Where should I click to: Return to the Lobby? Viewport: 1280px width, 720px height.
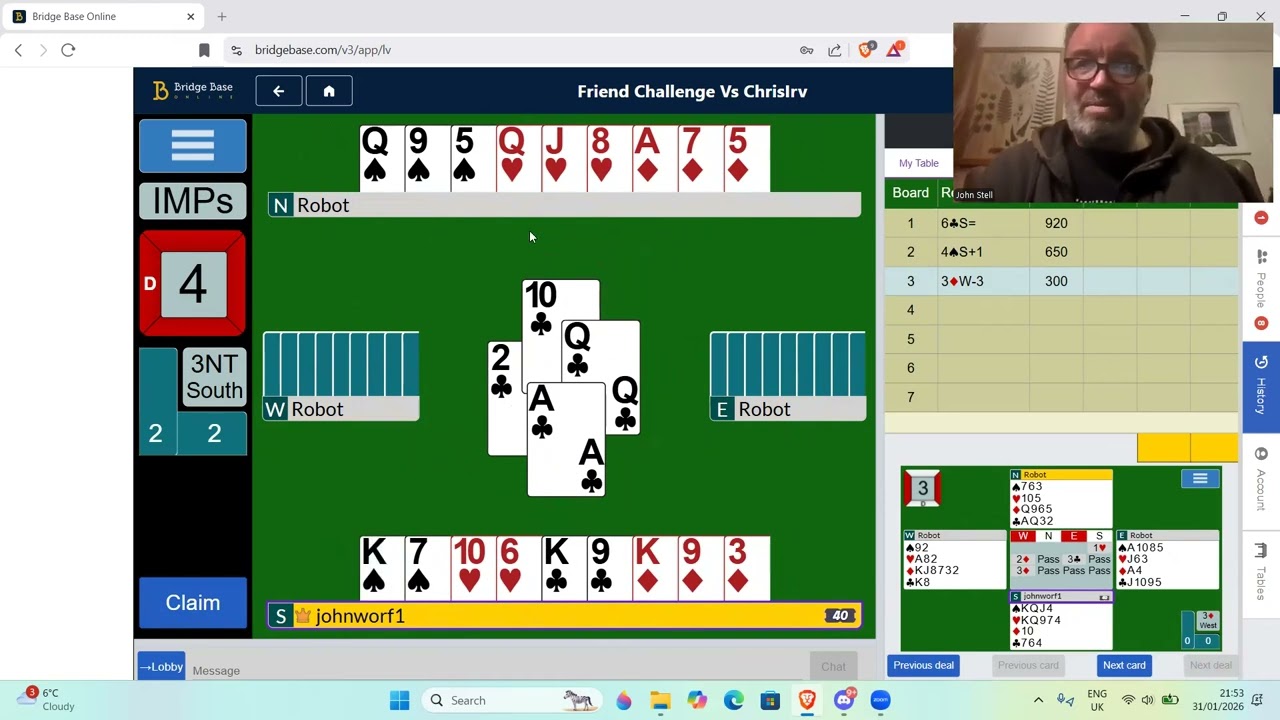tap(161, 667)
